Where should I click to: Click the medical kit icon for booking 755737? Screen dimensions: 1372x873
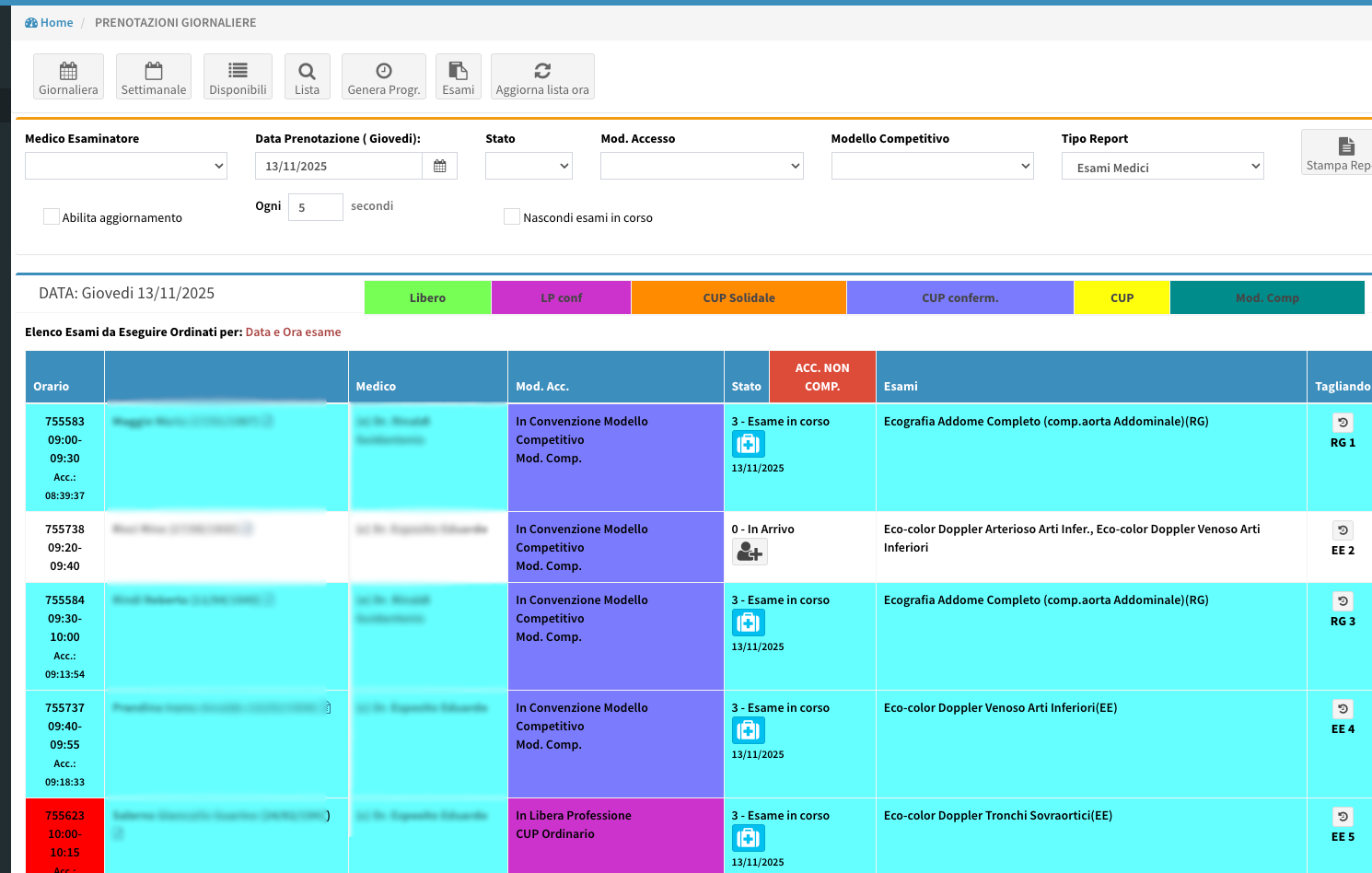coord(748,730)
